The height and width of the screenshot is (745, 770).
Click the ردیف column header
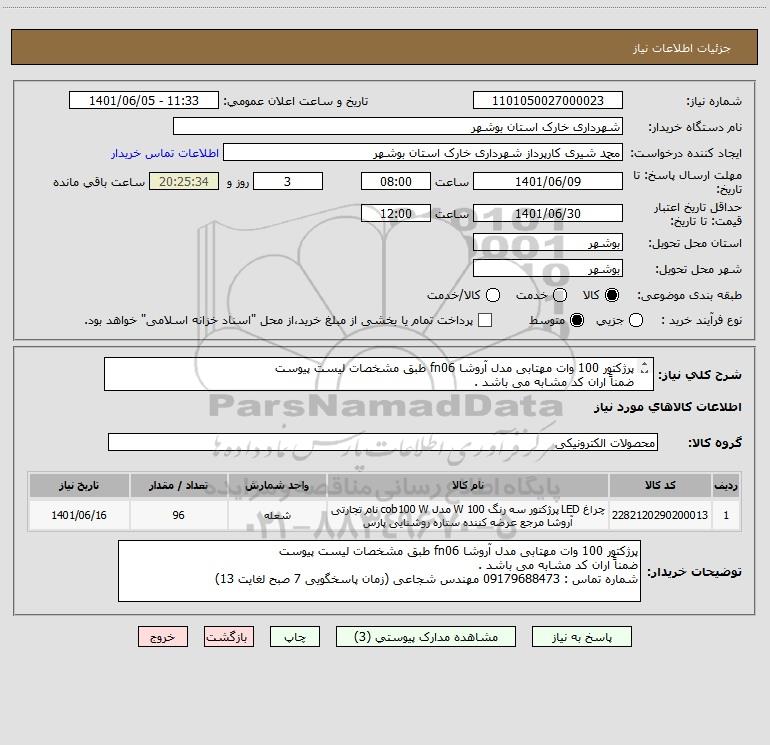click(x=726, y=485)
